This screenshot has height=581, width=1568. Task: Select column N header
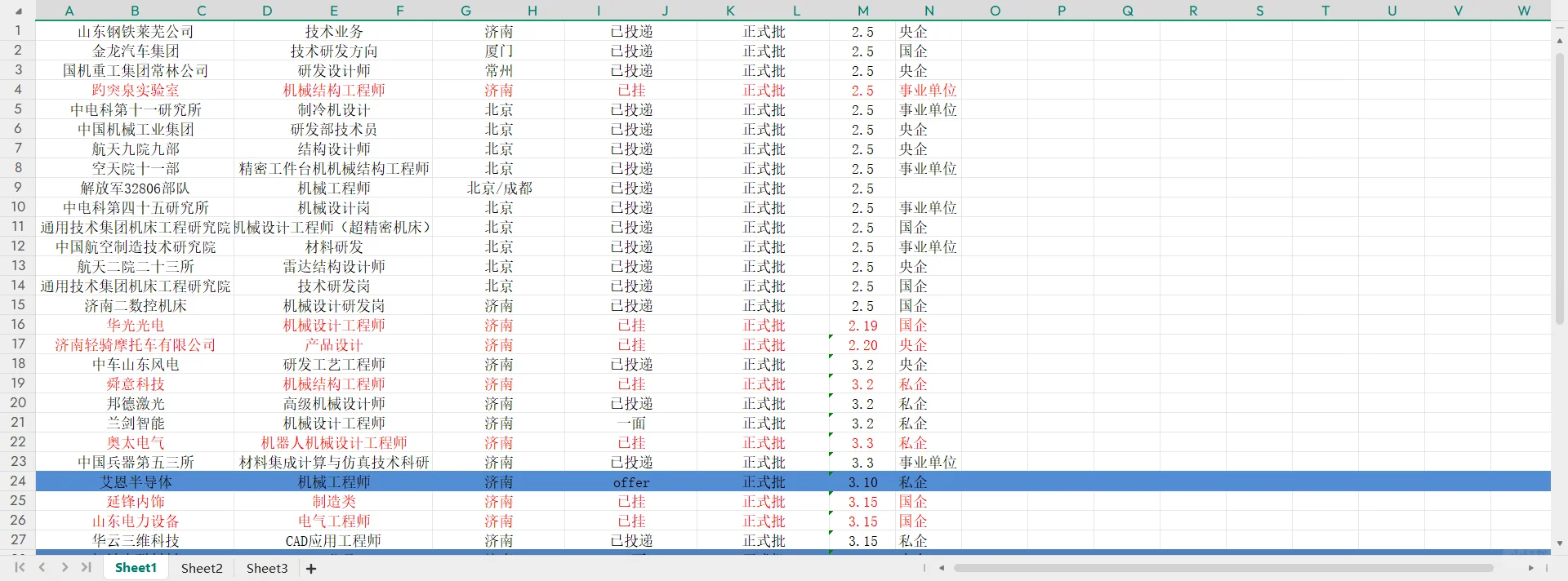(929, 11)
